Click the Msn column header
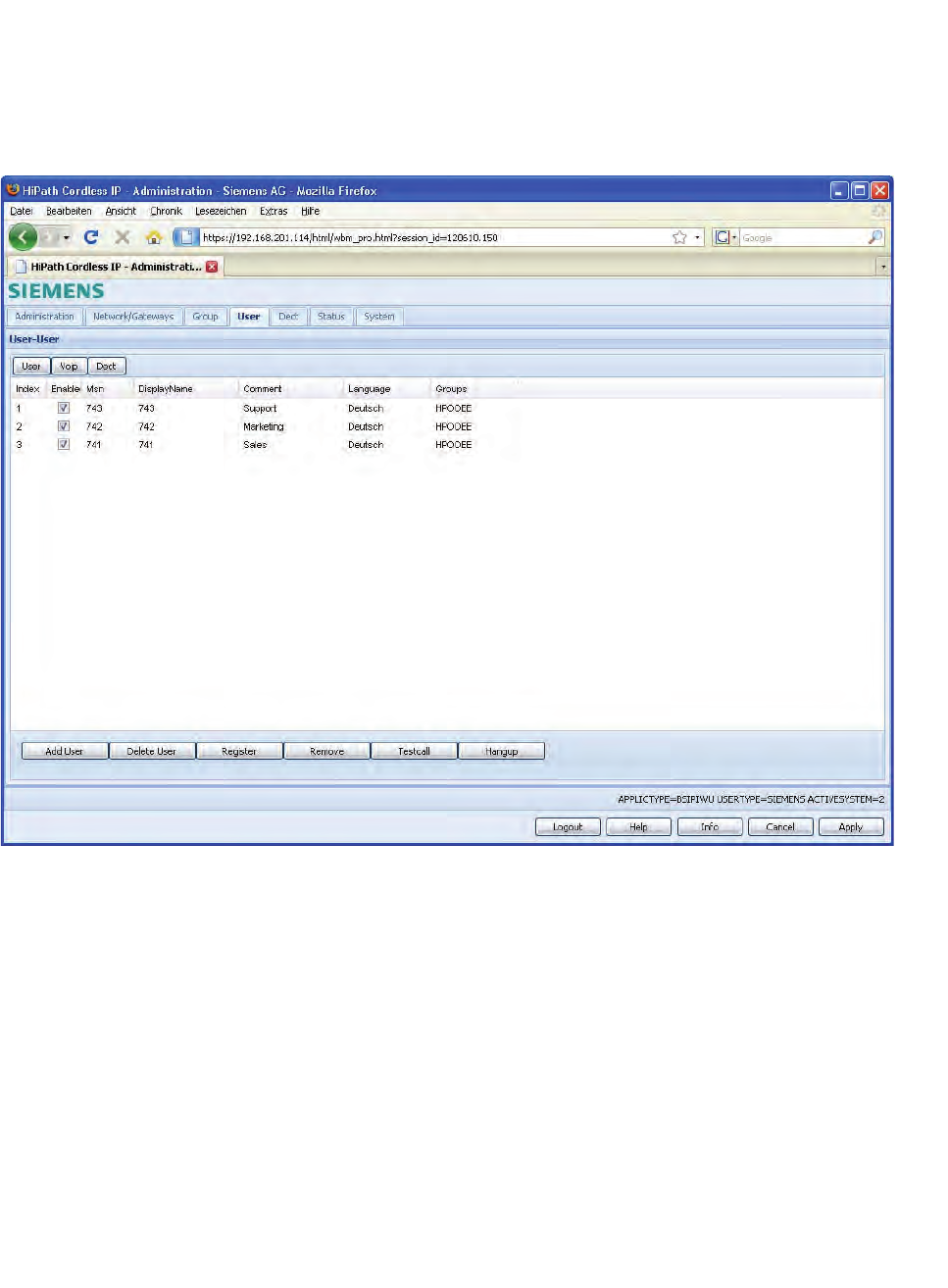This screenshot has height=1288, width=948. [95, 389]
